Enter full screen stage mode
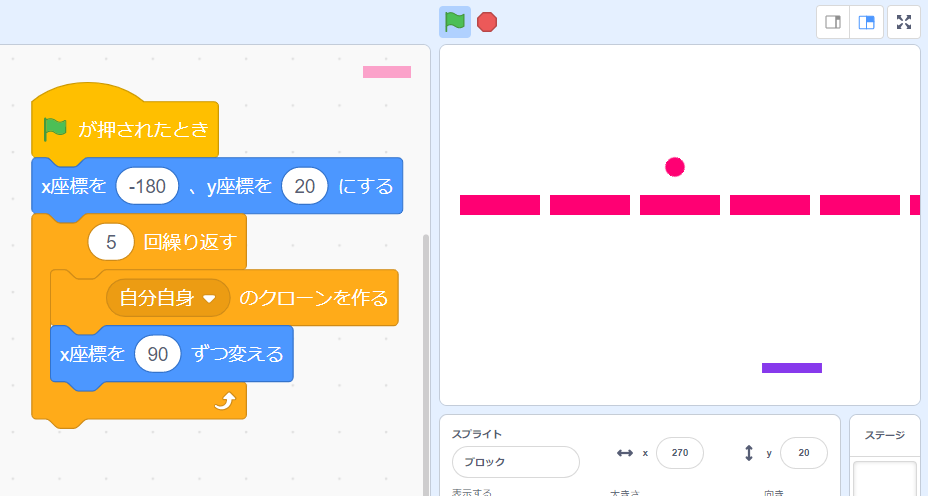The image size is (928, 496). pyautogui.click(x=904, y=22)
